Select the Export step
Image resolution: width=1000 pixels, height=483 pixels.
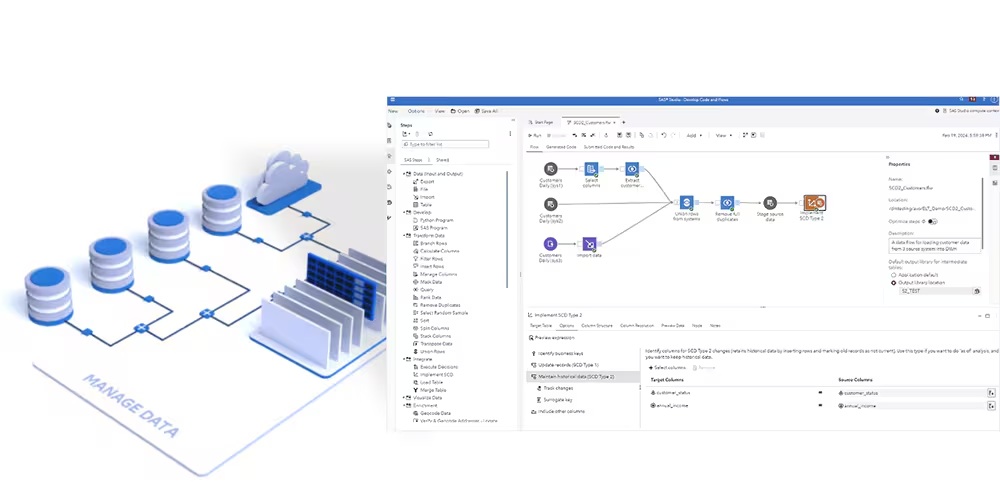(424, 181)
